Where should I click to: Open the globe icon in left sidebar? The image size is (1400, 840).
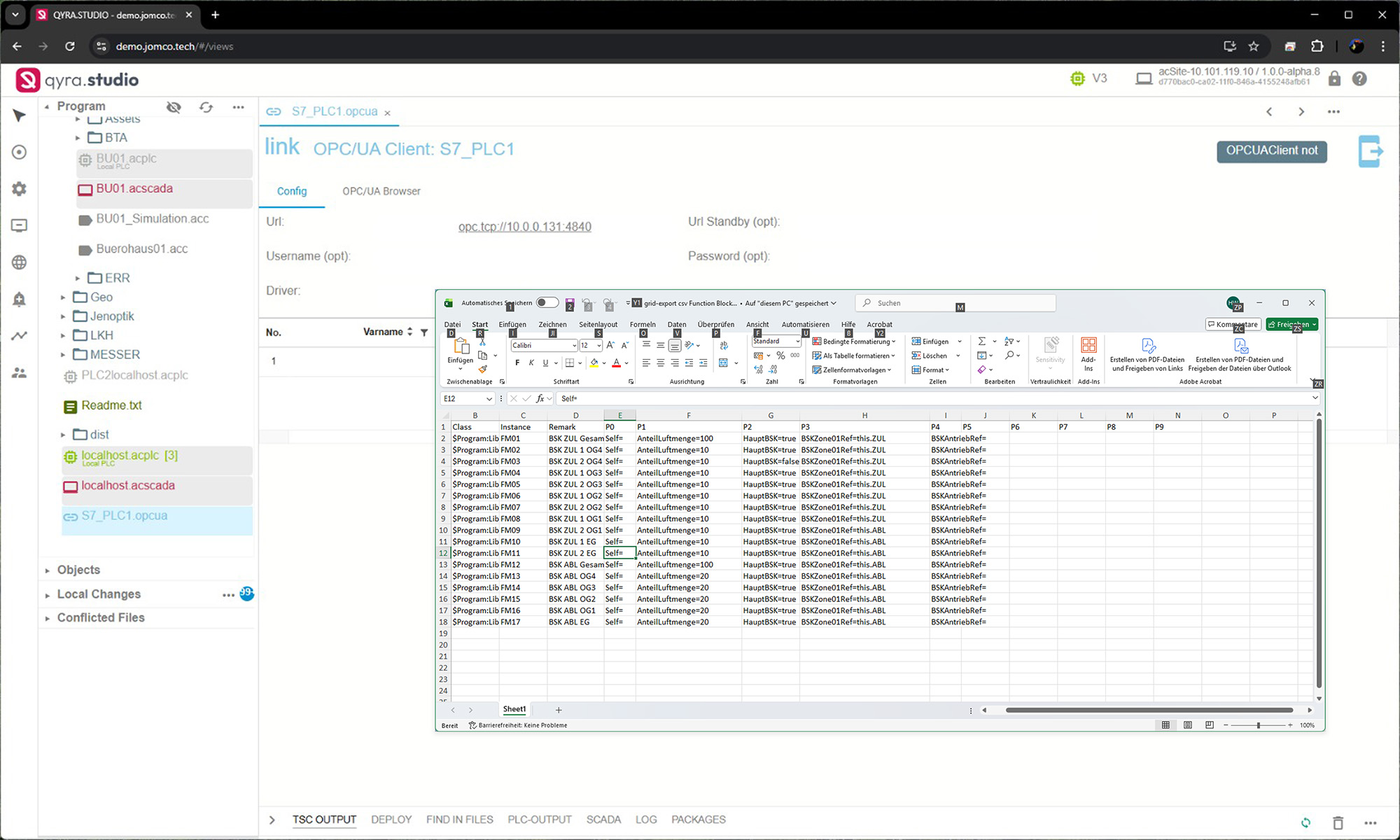19,262
